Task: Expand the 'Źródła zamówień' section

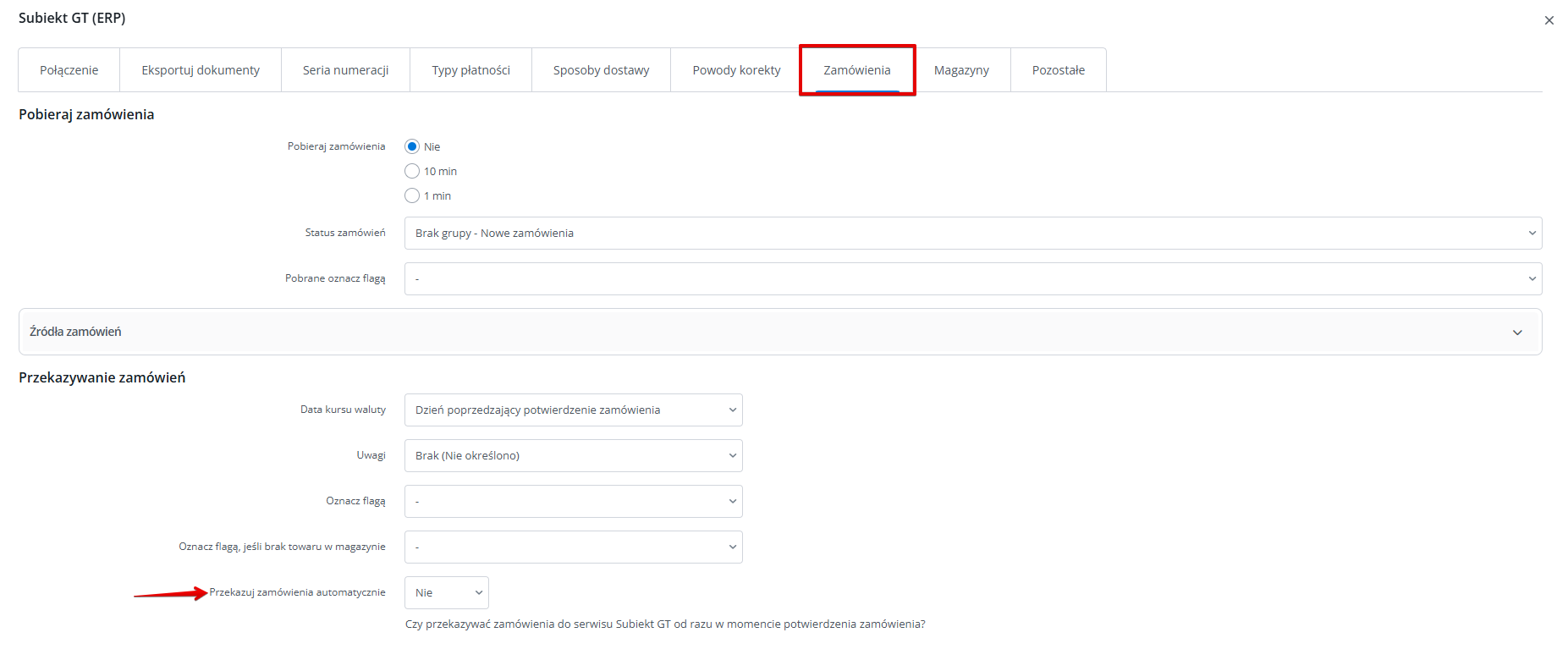Action: pyautogui.click(x=779, y=332)
